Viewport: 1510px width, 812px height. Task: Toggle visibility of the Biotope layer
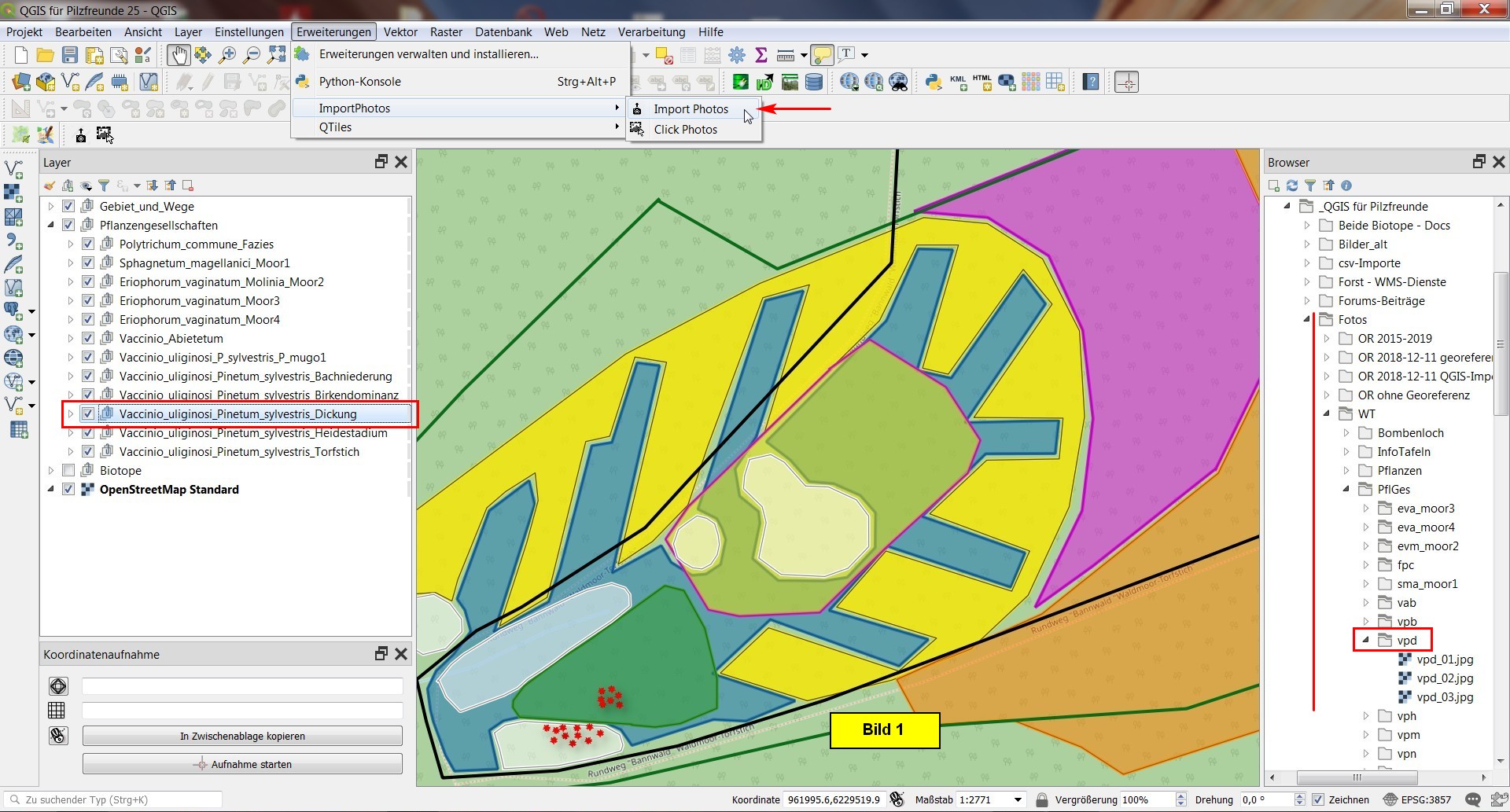[68, 471]
